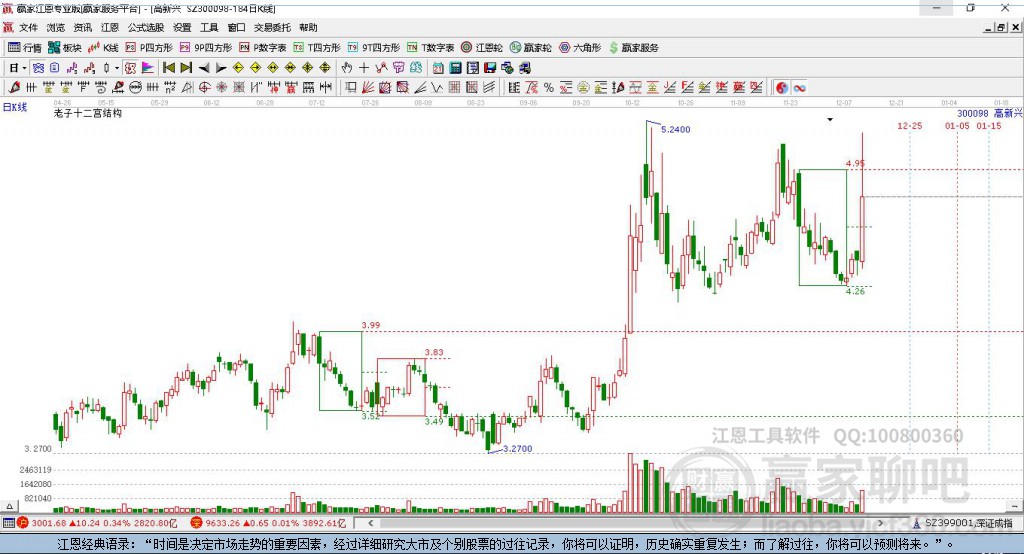Open the T数字表 tool
The width and height of the screenshot is (1024, 554).
click(x=430, y=48)
